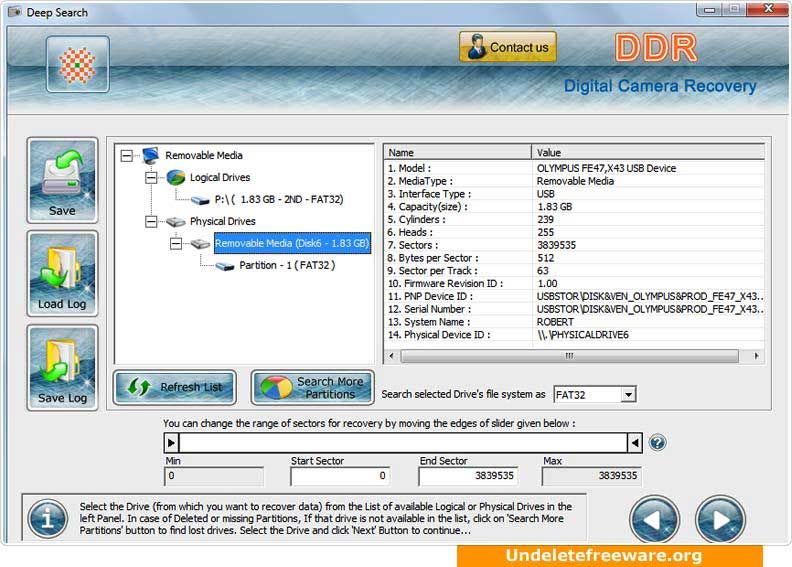Click the Removable Media computer icon
The height and width of the screenshot is (567, 792).
(151, 155)
